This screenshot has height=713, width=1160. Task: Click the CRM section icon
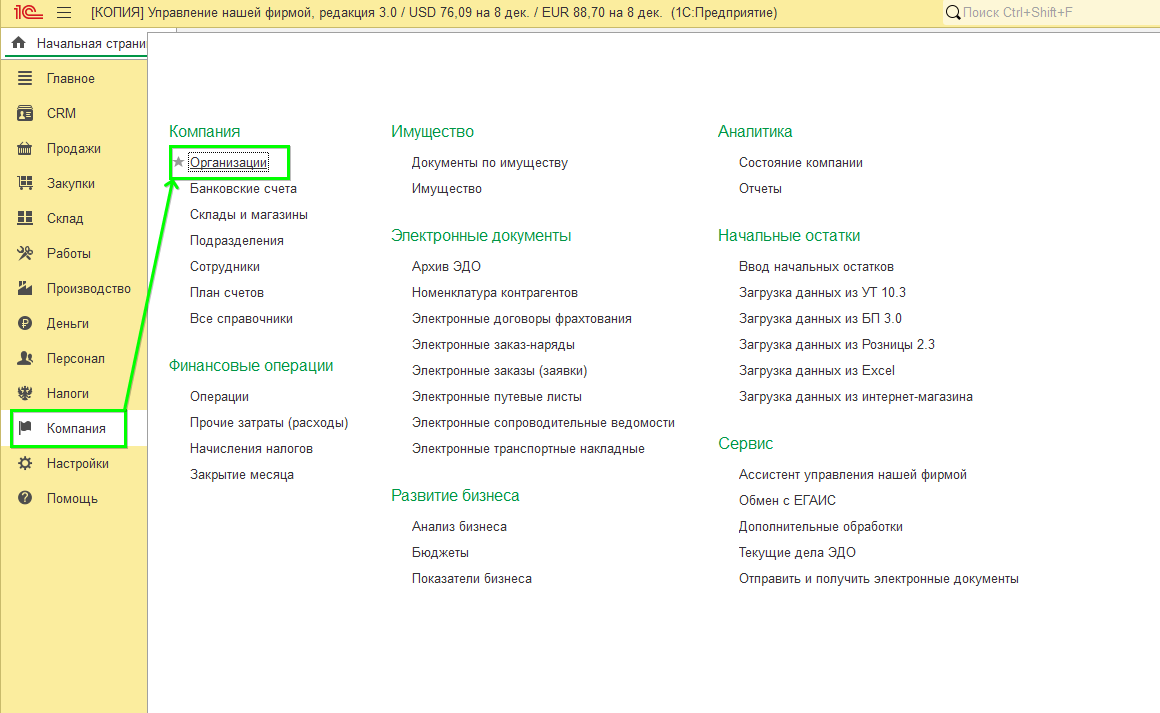(x=26, y=114)
